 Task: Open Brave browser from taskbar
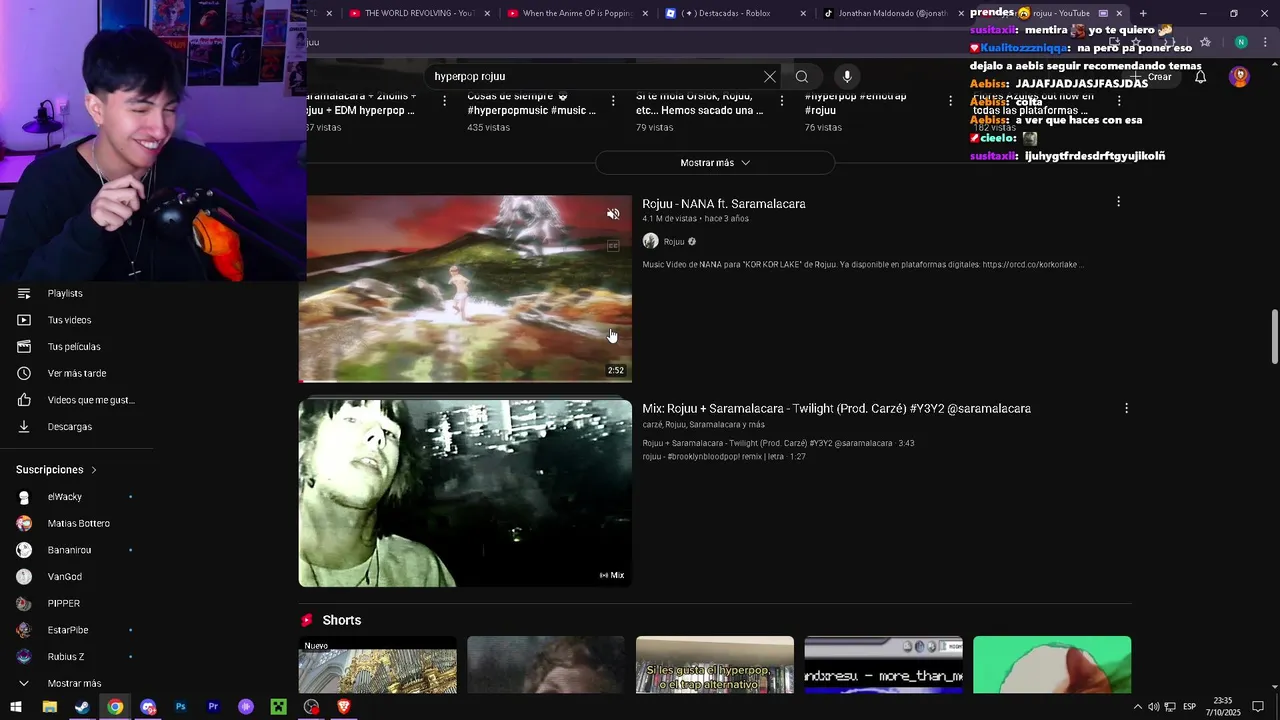pyautogui.click(x=344, y=707)
